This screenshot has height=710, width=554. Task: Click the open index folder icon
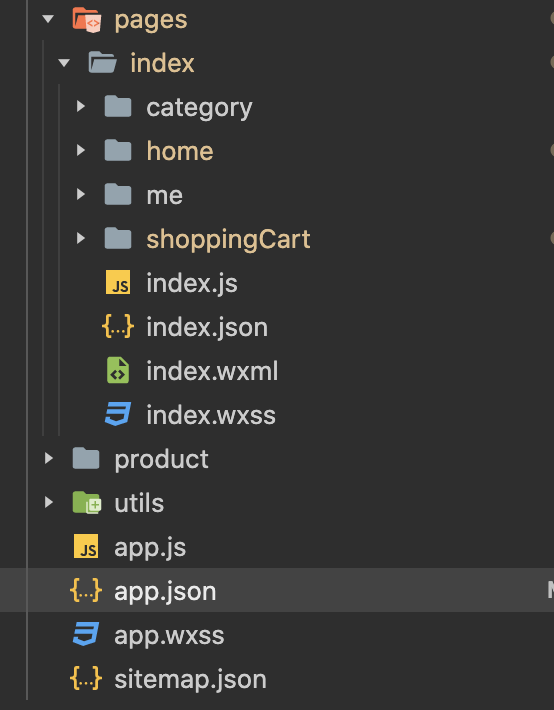click(102, 62)
